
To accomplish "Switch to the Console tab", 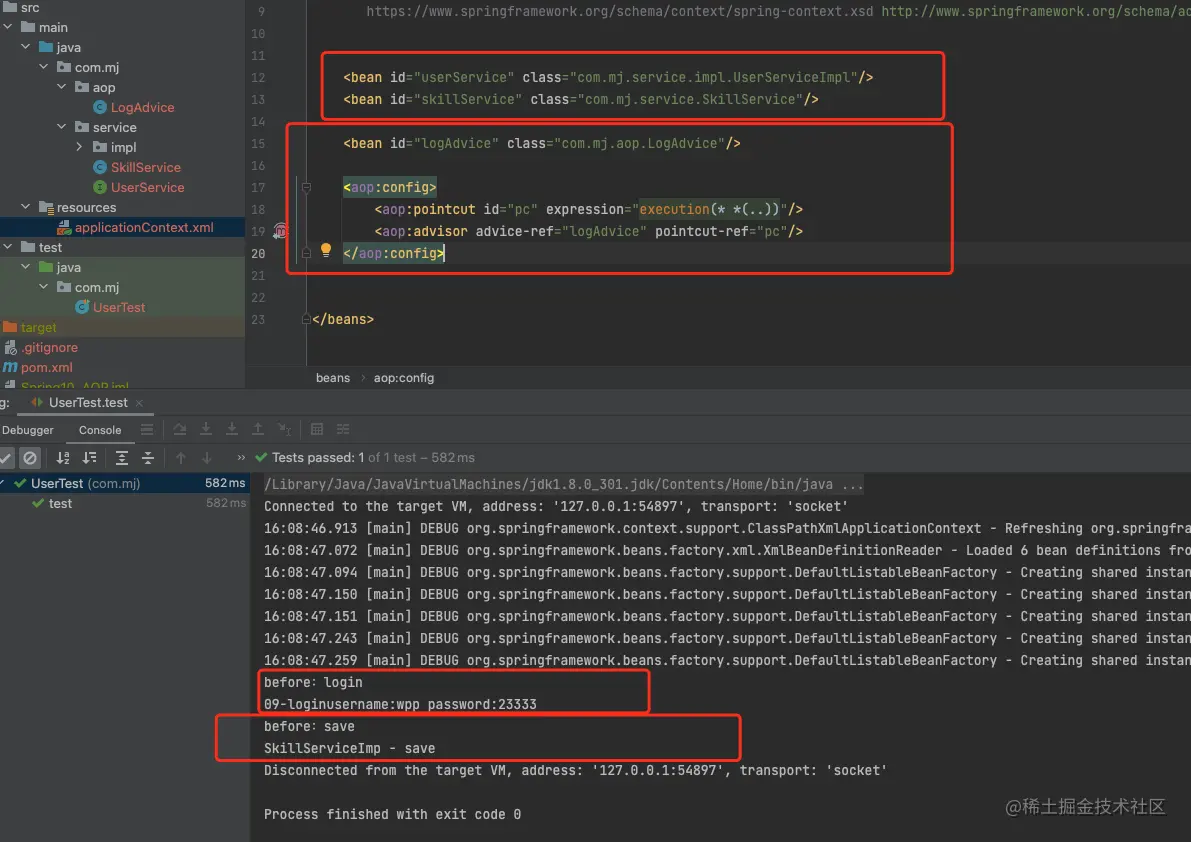I will [x=100, y=430].
